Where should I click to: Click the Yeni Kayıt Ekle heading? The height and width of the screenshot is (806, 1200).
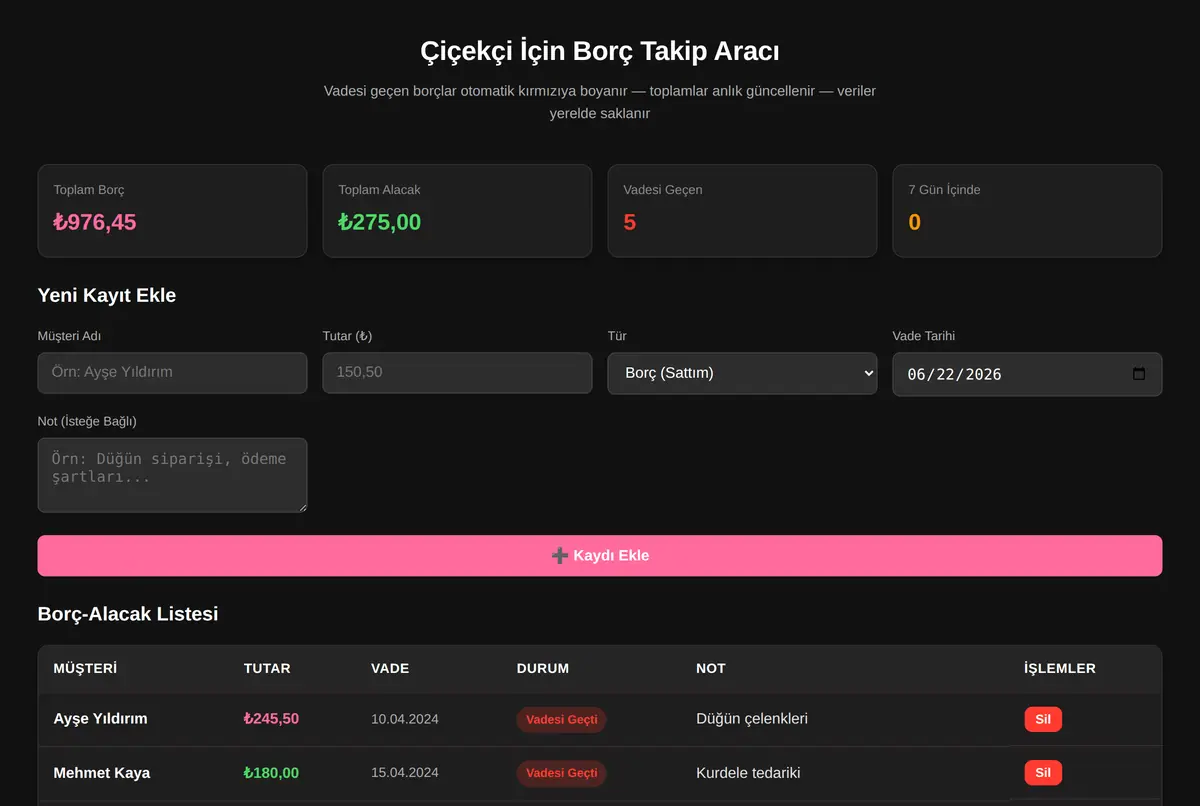pyautogui.click(x=107, y=295)
